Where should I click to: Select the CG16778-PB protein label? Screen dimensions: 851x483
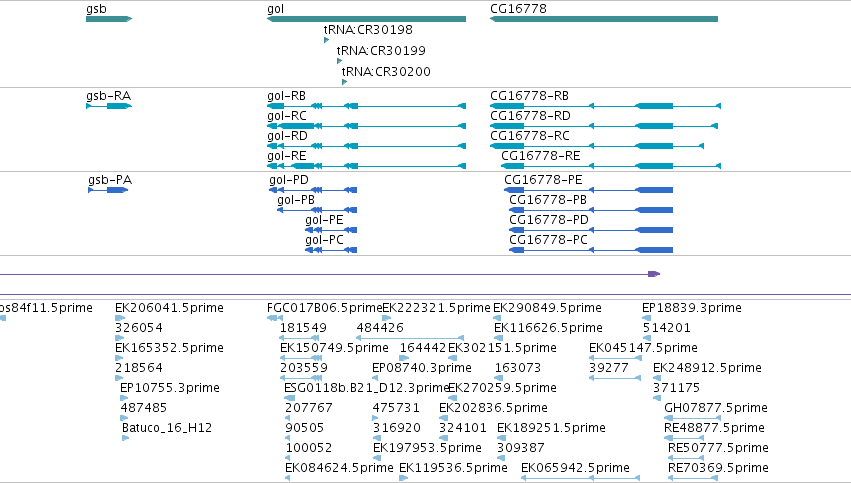548,200
